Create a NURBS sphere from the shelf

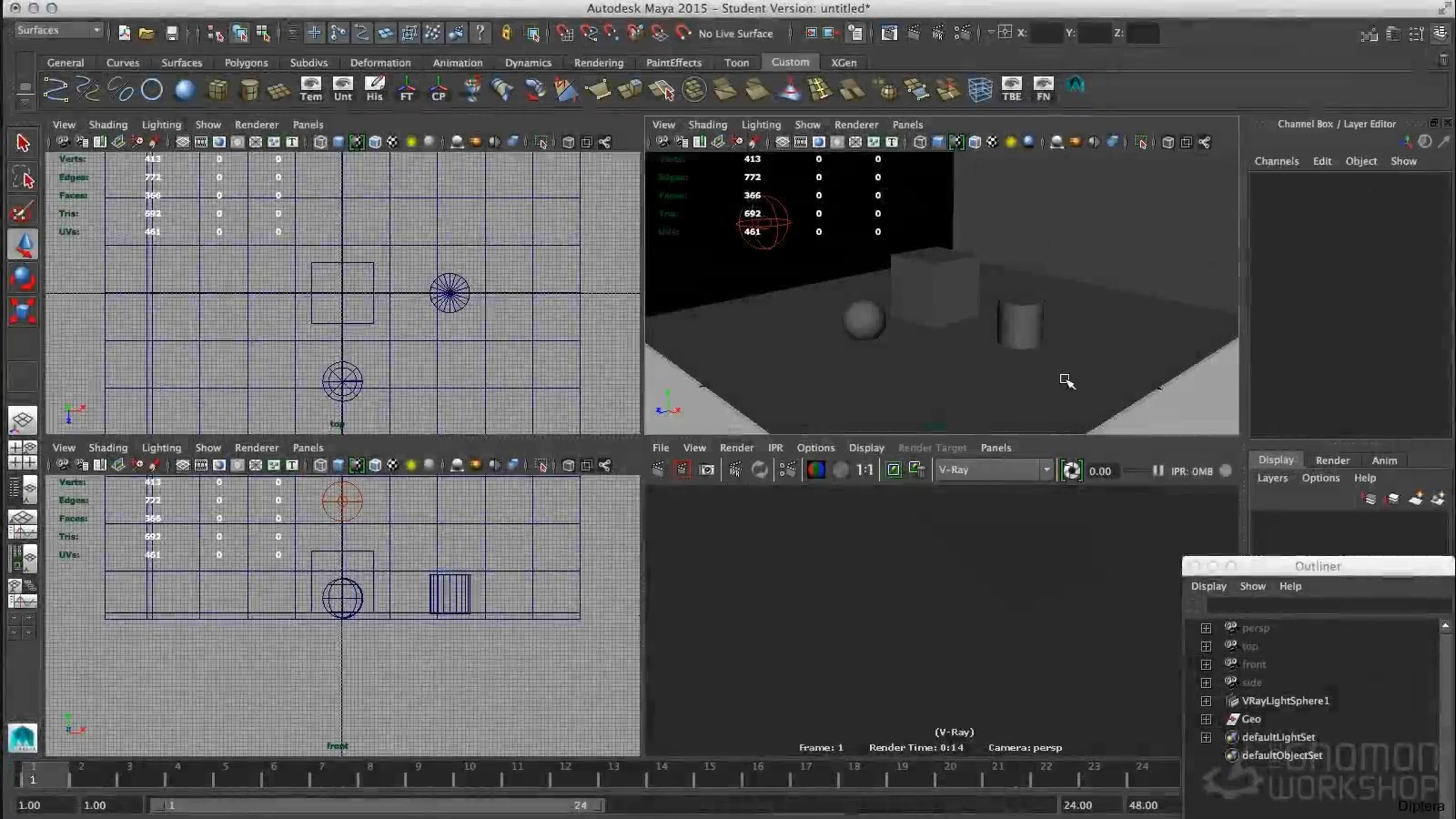[x=185, y=89]
